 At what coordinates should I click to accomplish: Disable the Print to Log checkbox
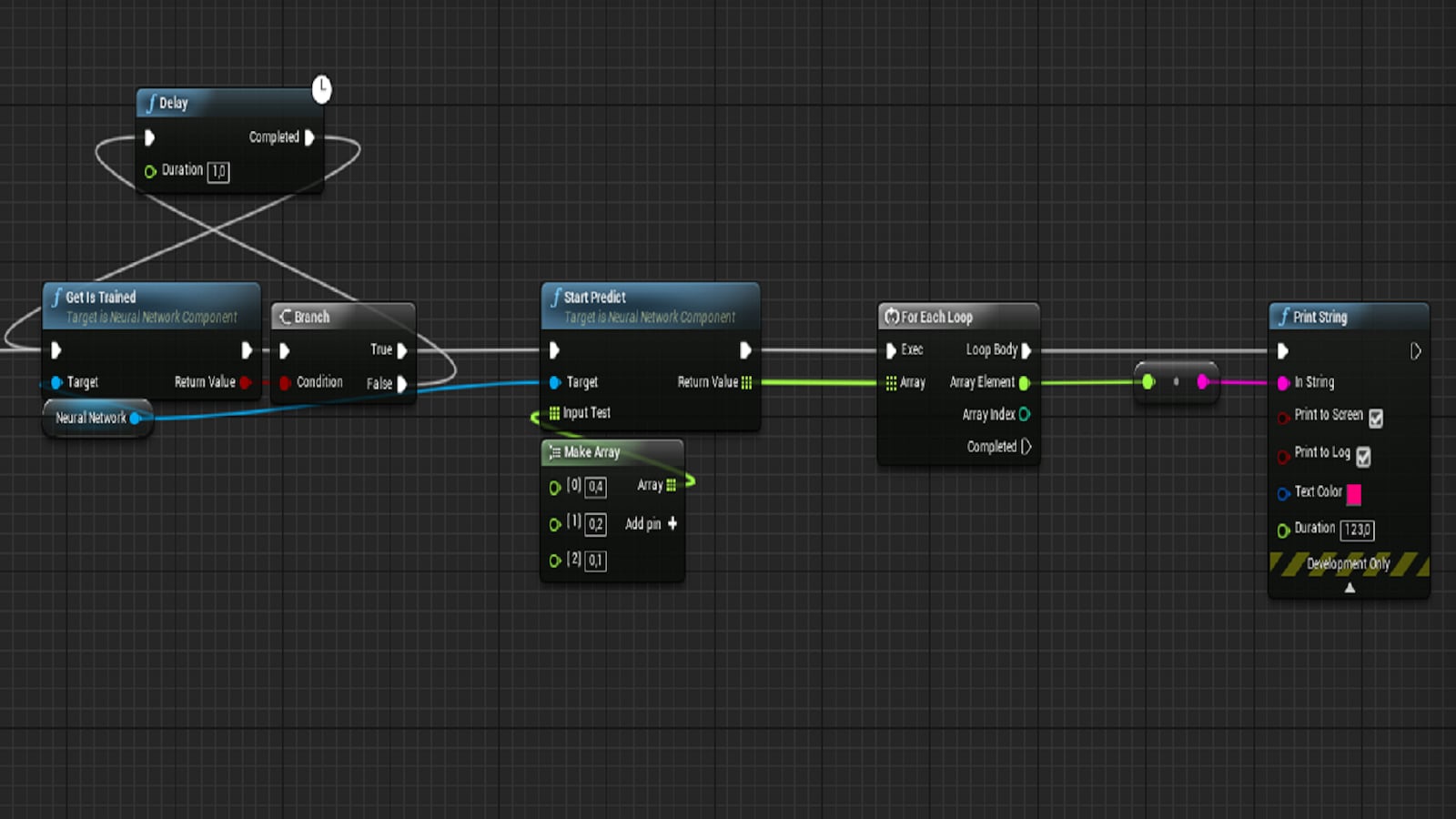1363,456
